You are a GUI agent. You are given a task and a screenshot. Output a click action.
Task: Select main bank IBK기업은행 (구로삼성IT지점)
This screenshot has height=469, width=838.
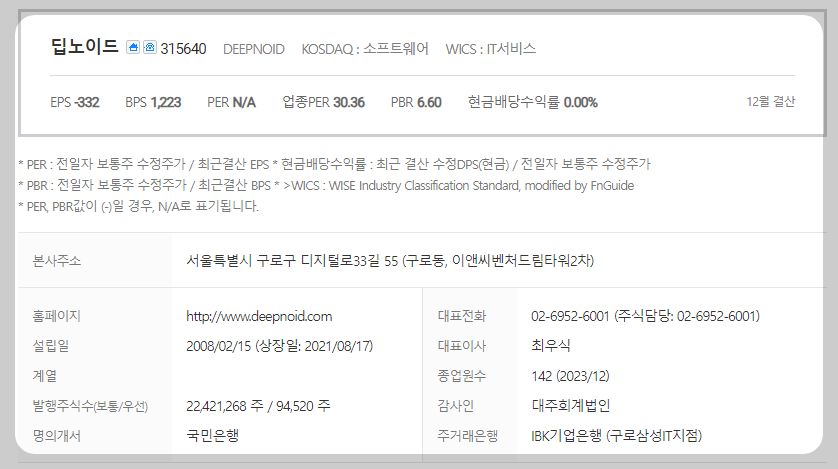tap(617, 436)
